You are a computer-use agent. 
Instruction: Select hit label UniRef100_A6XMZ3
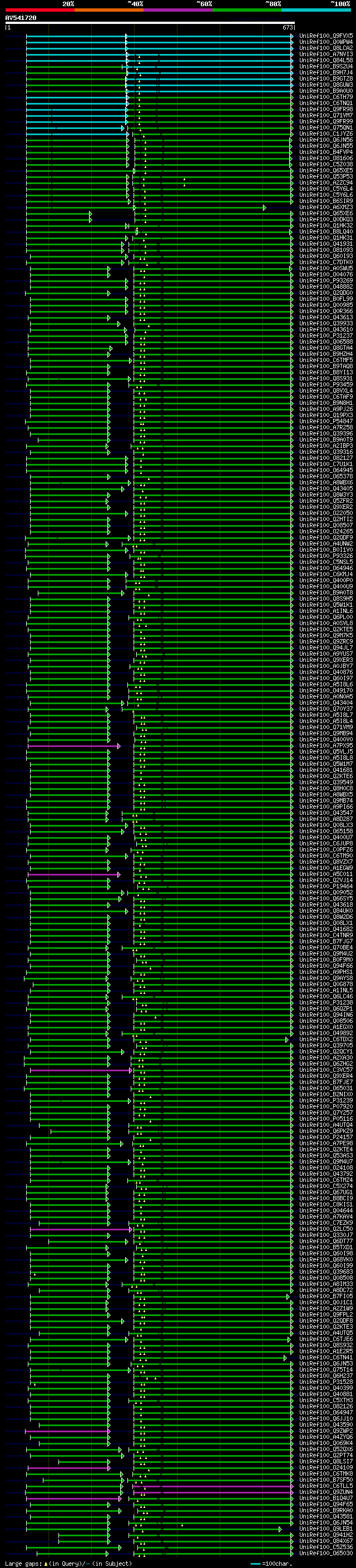pos(326,207)
